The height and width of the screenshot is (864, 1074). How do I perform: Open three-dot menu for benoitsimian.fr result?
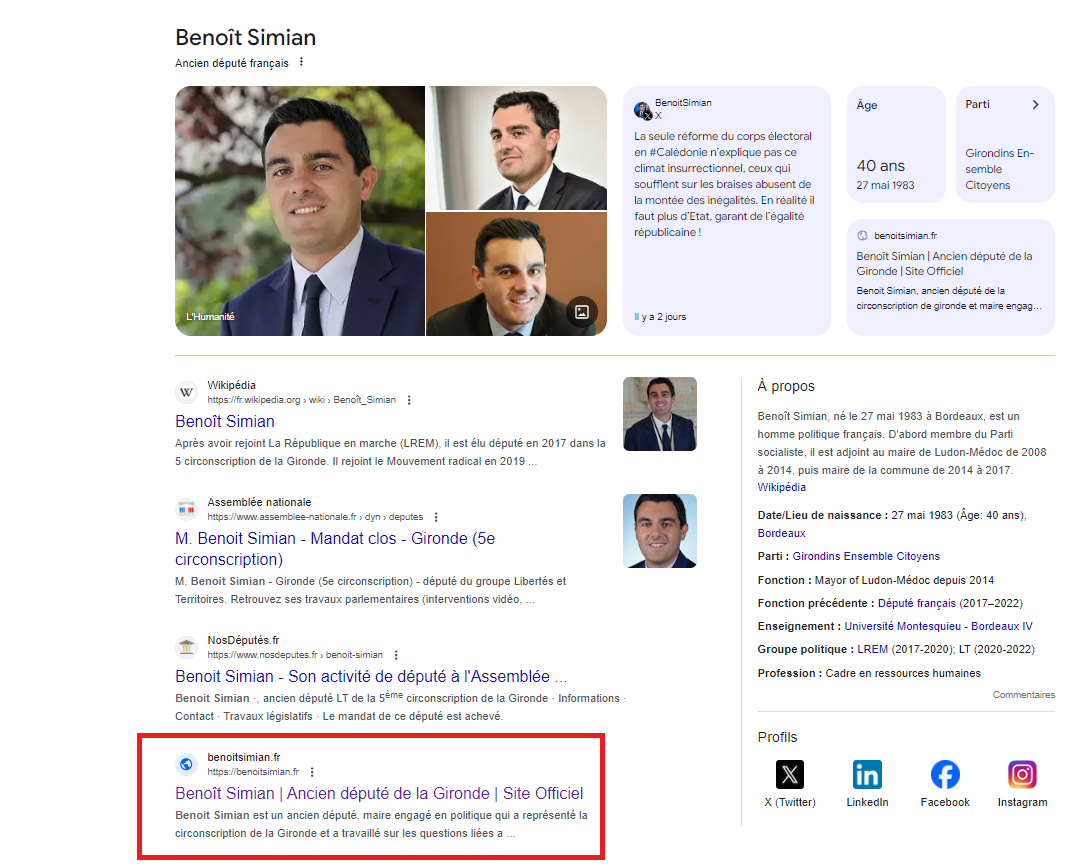(312, 772)
